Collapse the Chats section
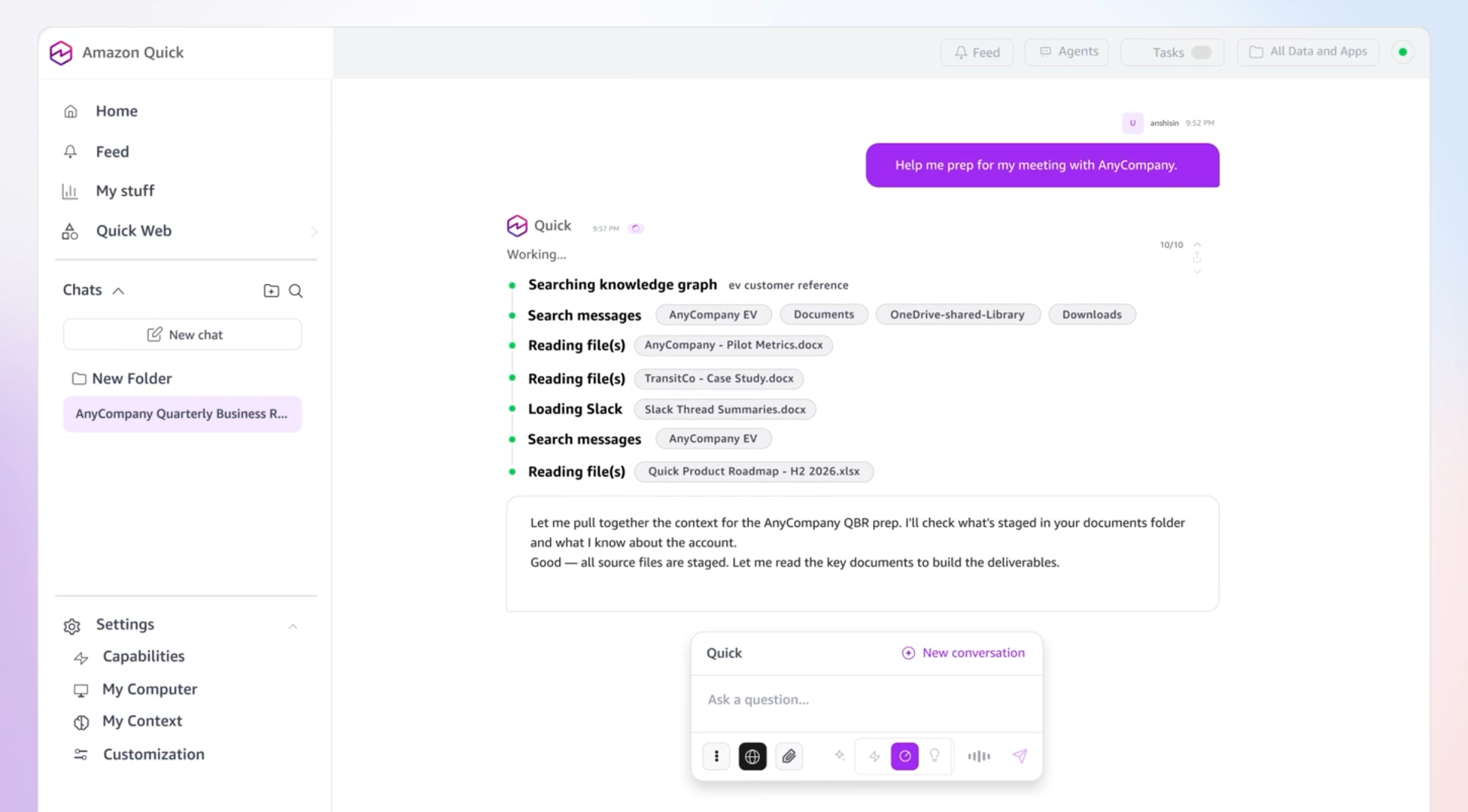 (119, 291)
